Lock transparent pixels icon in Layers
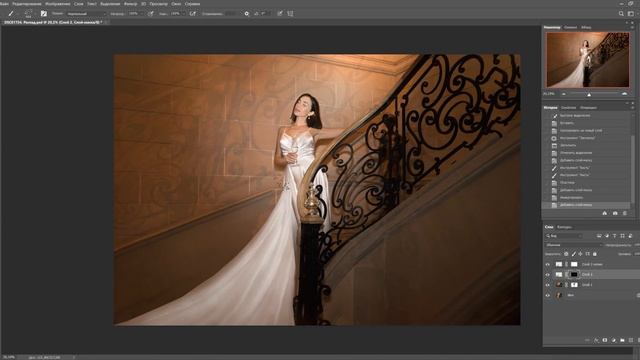The height and width of the screenshot is (360, 640). click(x=566, y=254)
